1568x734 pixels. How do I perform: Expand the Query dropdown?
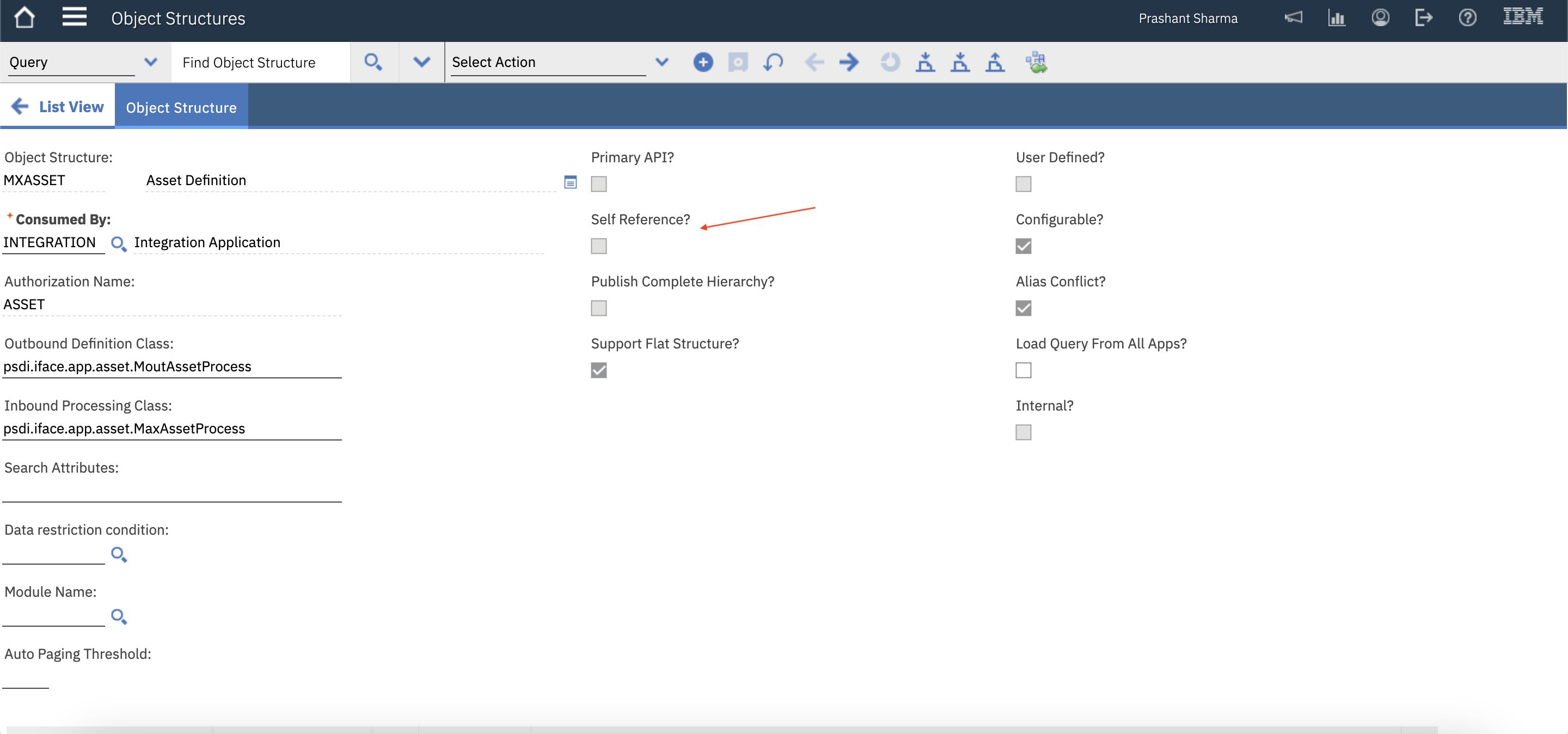coord(151,62)
